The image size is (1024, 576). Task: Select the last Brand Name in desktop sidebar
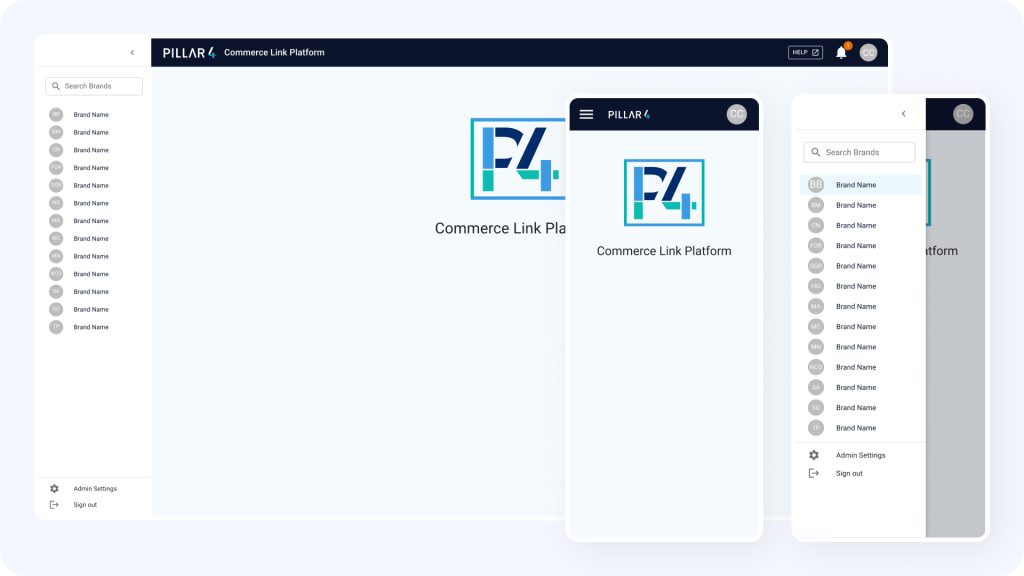click(x=91, y=327)
